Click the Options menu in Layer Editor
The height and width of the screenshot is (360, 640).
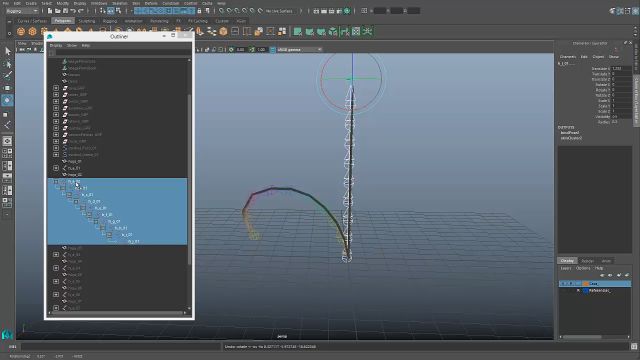coord(583,268)
